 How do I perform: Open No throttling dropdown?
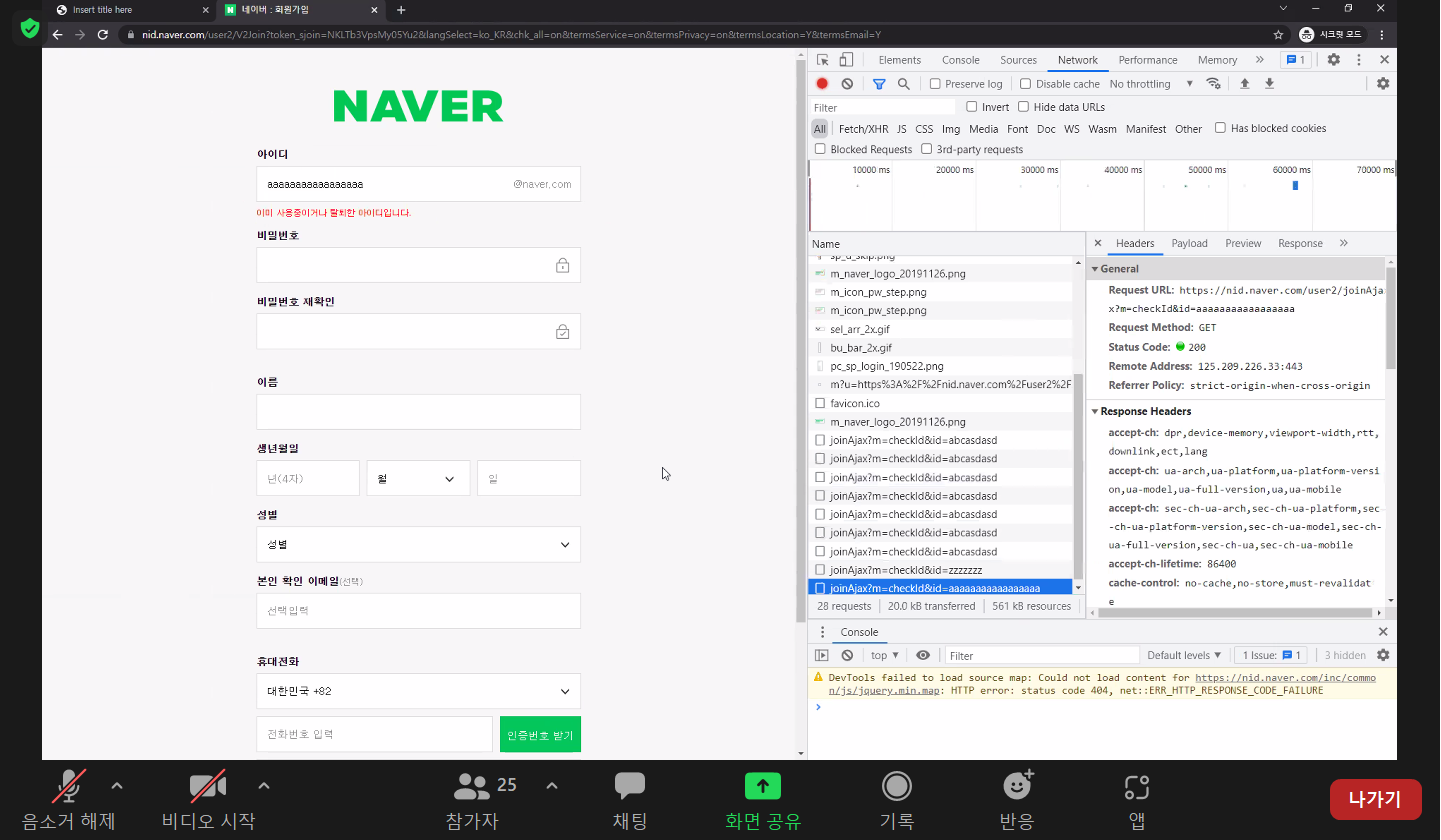pos(1151,84)
